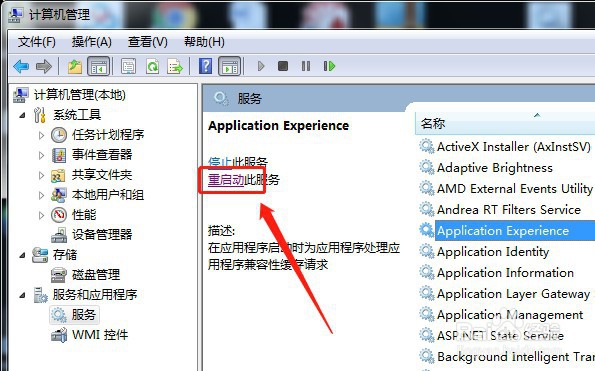Sort by the 名称 column header
Image resolution: width=595 pixels, height=371 pixels.
[x=505, y=124]
